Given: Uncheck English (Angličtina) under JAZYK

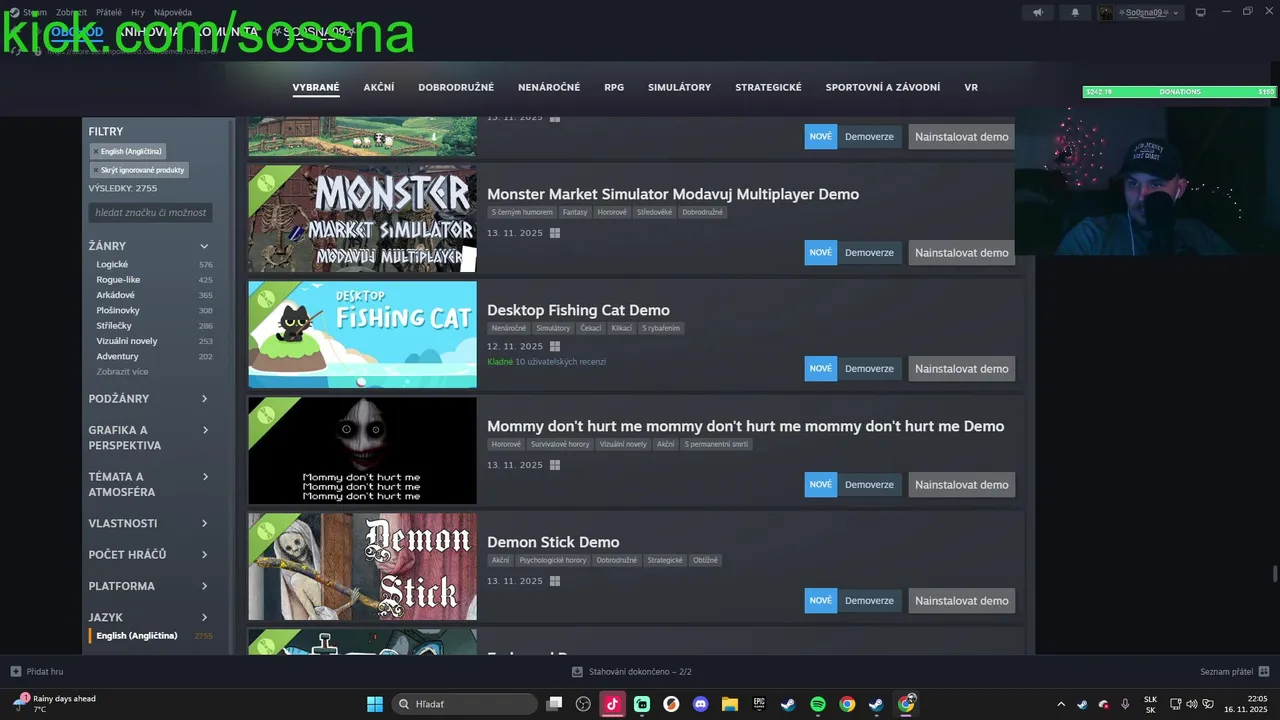Looking at the screenshot, I should [152, 636].
